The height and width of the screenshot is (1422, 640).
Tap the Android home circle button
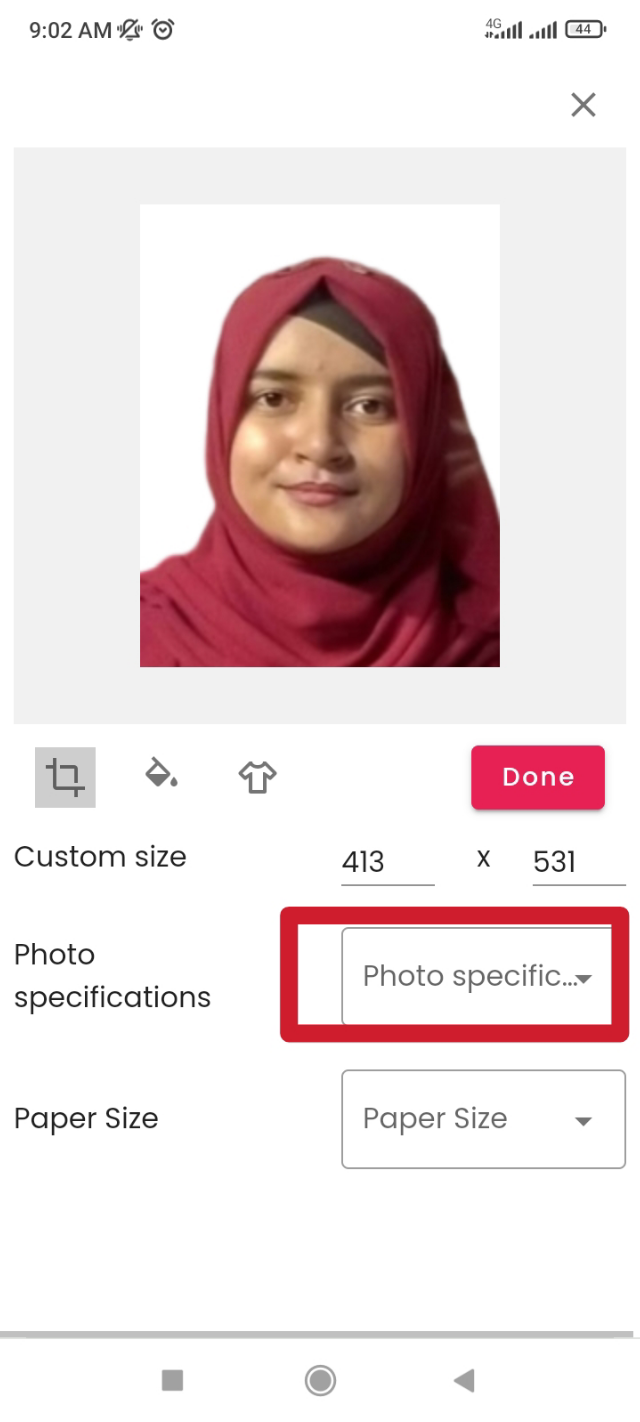pyautogui.click(x=320, y=1381)
